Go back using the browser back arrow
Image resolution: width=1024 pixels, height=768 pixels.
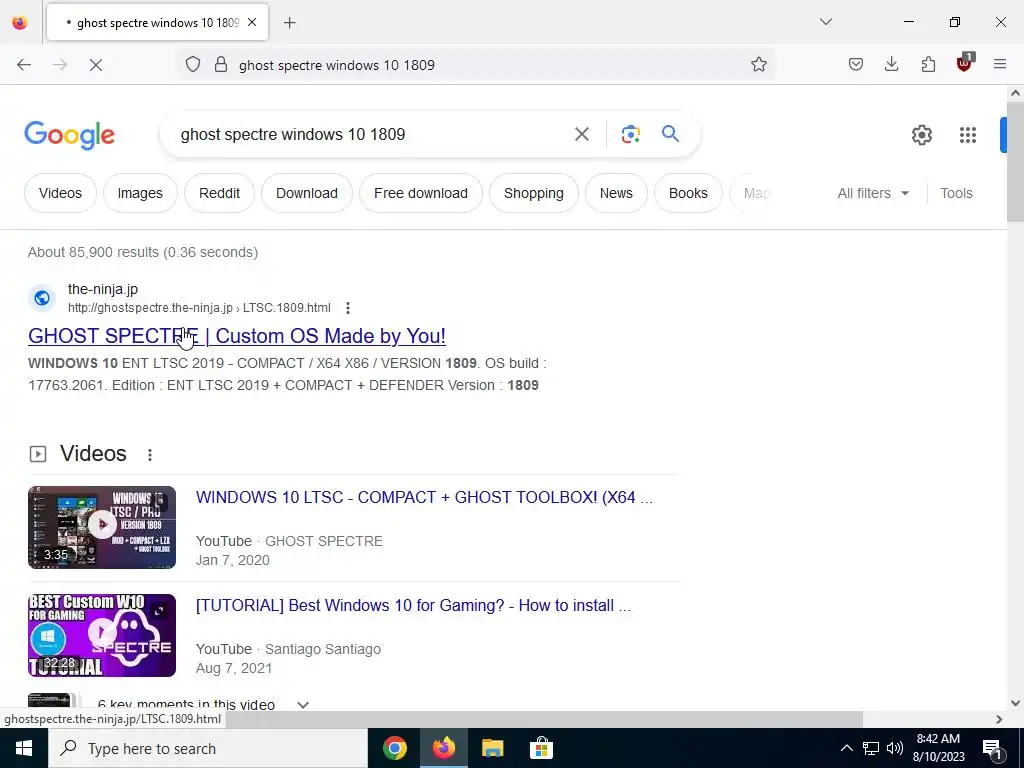pyautogui.click(x=24, y=65)
